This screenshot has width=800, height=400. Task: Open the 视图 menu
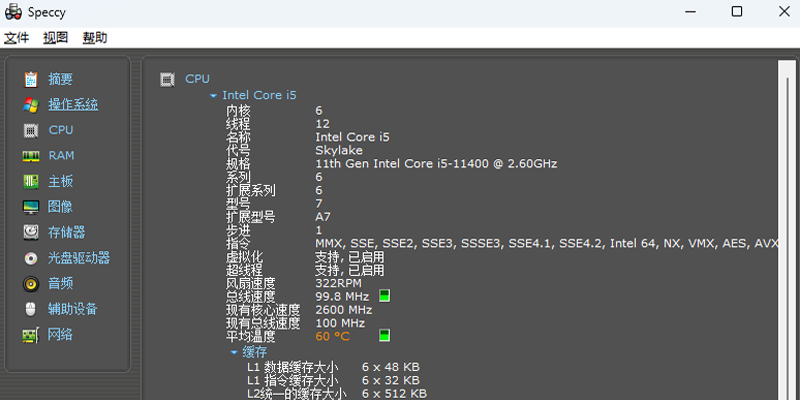[x=56, y=38]
